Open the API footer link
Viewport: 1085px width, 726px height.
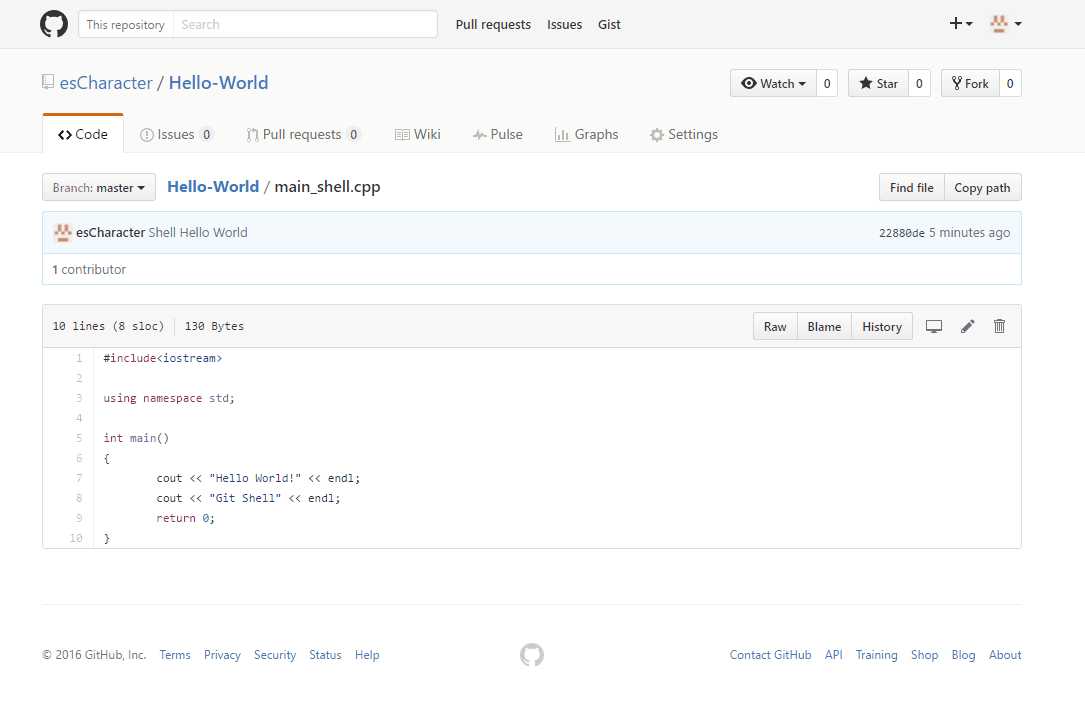tap(833, 655)
